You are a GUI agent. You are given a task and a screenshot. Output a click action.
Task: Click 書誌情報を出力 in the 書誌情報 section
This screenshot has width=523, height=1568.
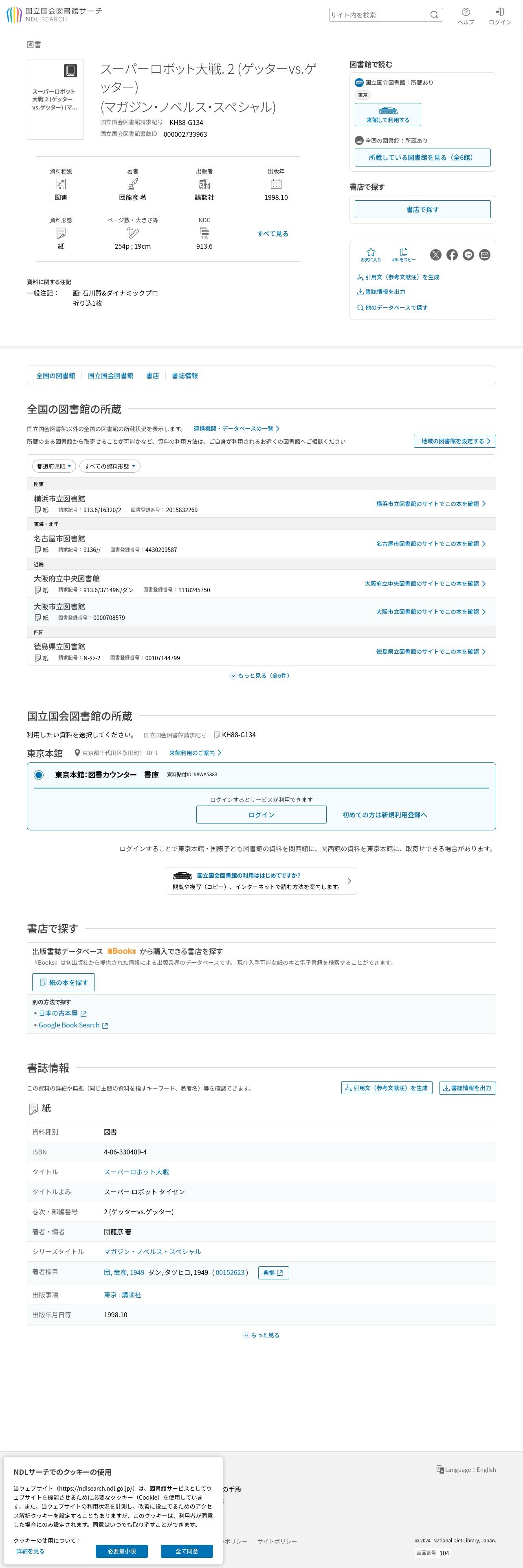[468, 1088]
